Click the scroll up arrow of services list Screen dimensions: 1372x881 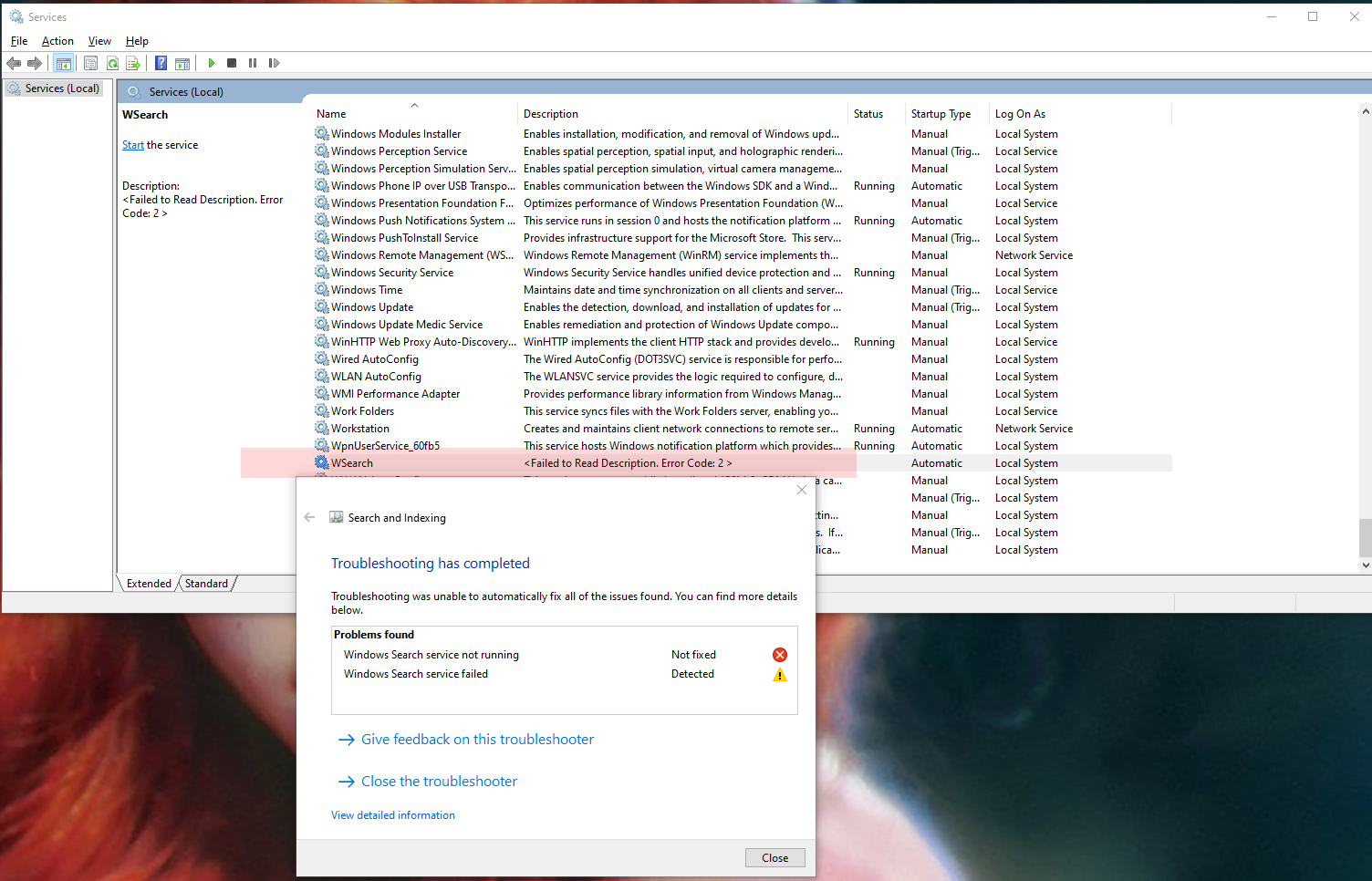1365,111
